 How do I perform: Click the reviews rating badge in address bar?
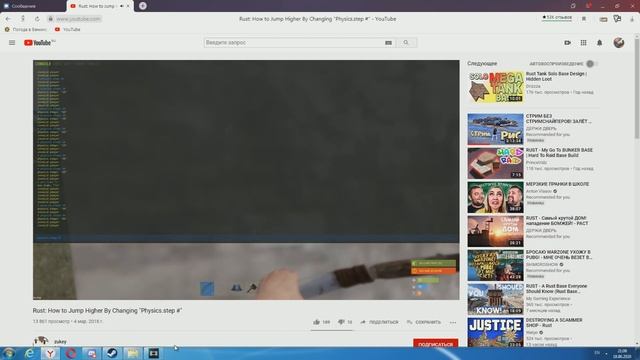[x=557, y=18]
